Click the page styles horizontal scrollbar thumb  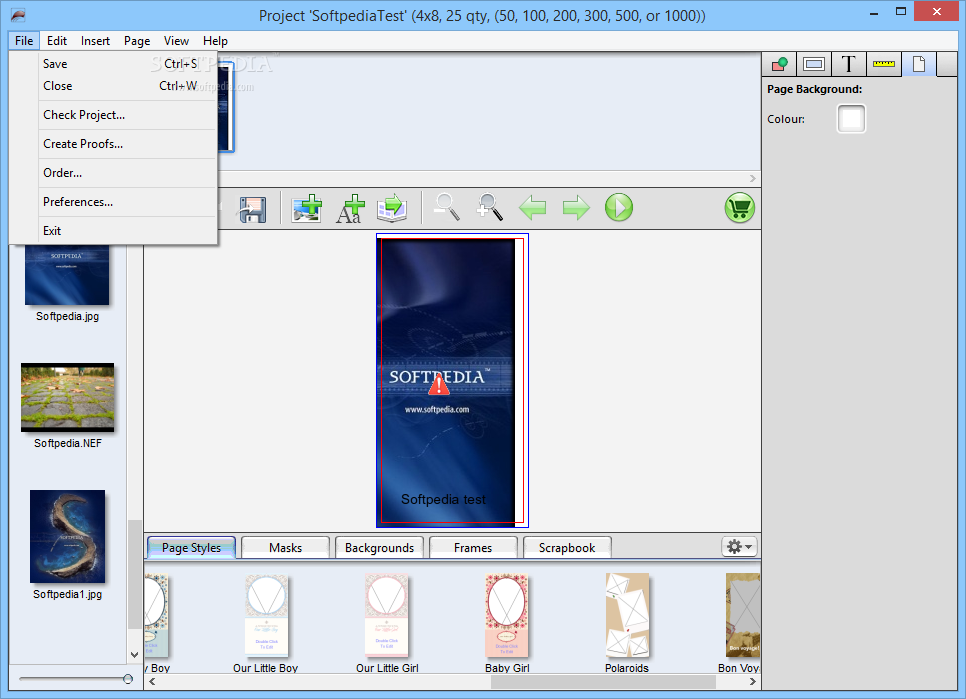click(603, 682)
